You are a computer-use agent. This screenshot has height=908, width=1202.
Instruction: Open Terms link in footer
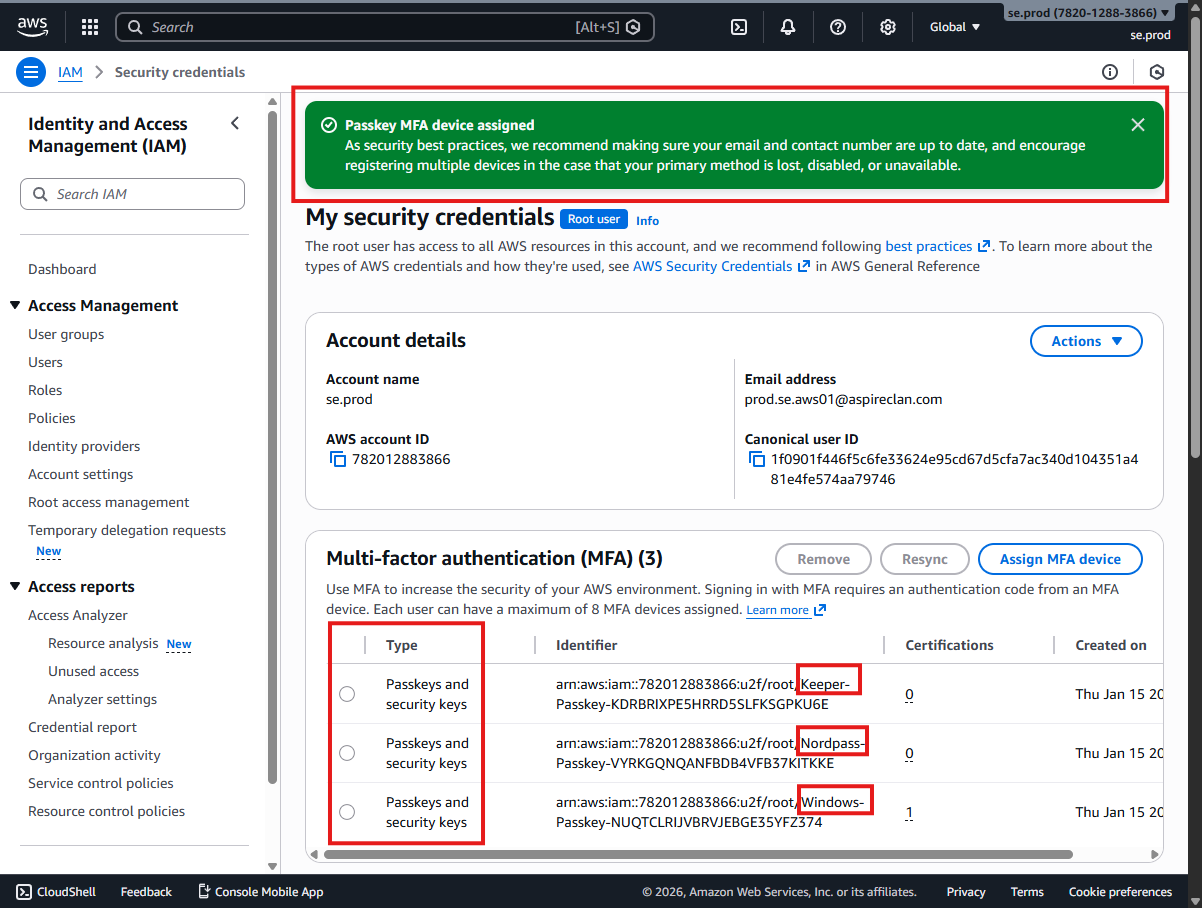click(1027, 891)
